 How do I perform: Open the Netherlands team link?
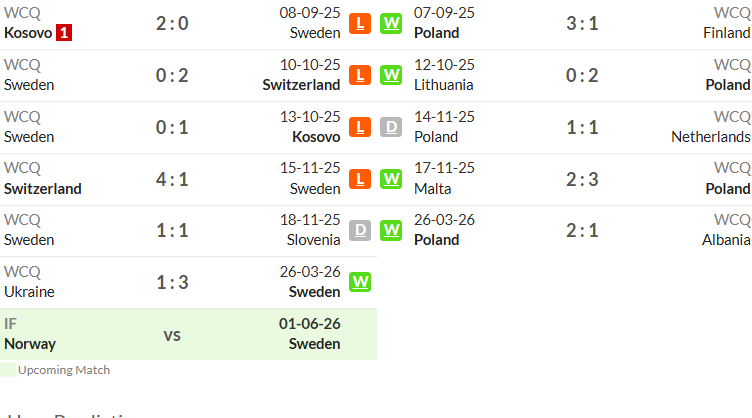pos(710,137)
